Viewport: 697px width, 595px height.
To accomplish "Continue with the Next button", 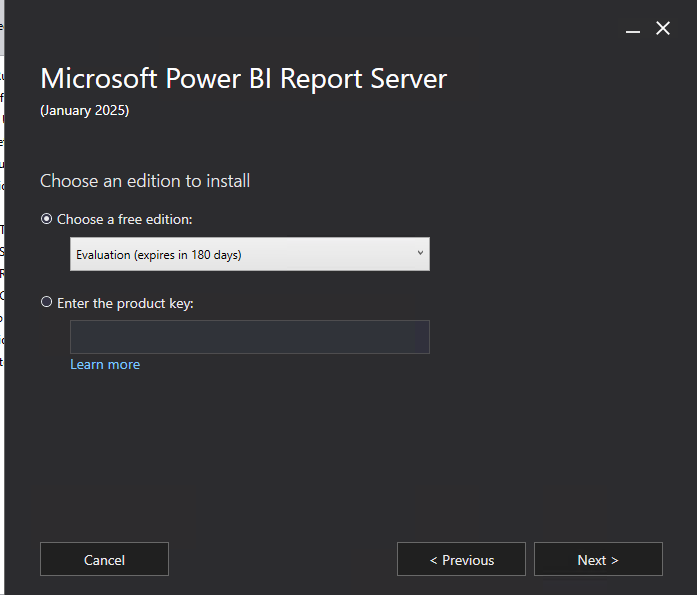I will point(598,559).
